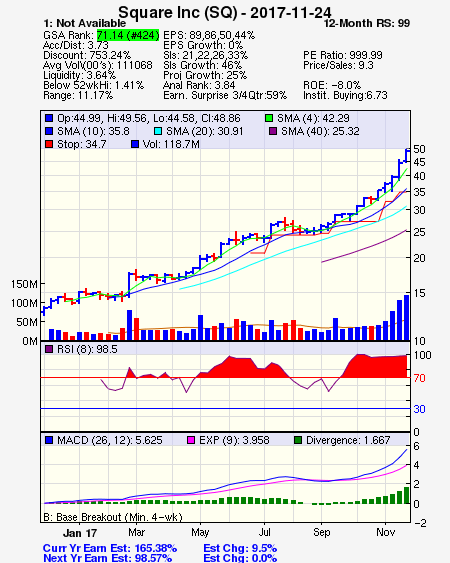This screenshot has width=450, height=563.
Task: Click the Sls Growth: 46% line
Action: (202, 65)
